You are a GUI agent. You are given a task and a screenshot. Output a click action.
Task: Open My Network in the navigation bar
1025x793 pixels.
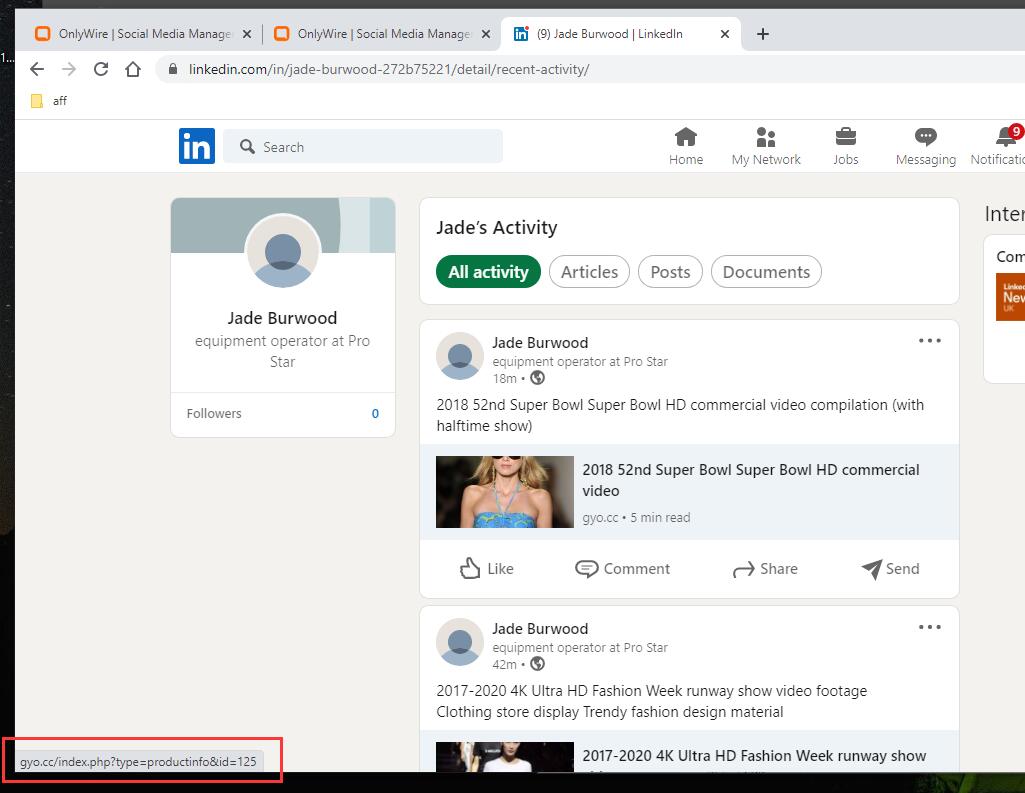[x=766, y=146]
